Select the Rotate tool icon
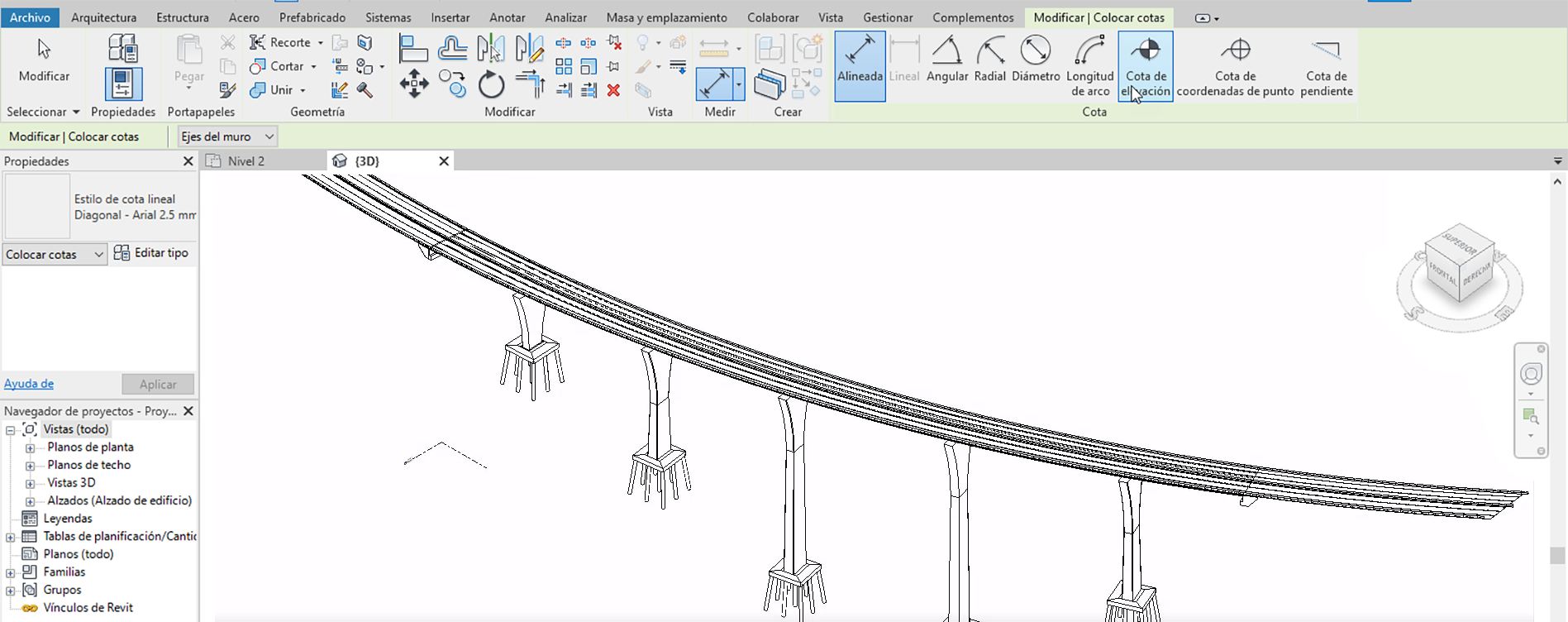 click(491, 84)
